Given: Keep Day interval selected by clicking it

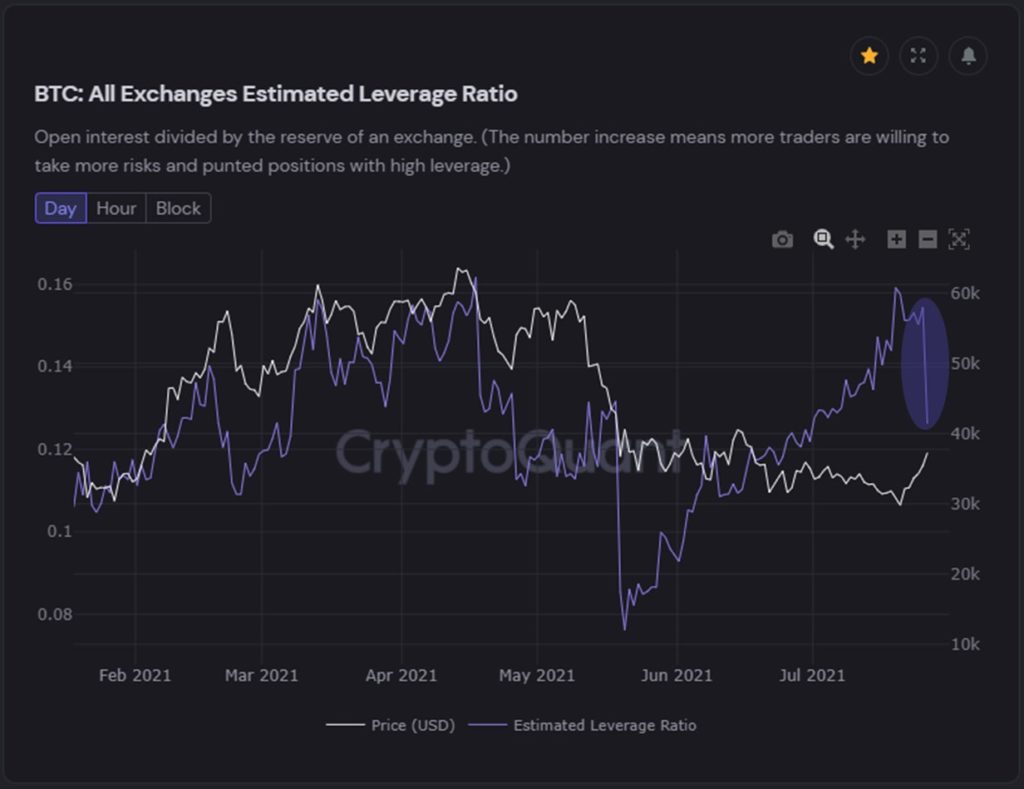Looking at the screenshot, I should [x=60, y=208].
